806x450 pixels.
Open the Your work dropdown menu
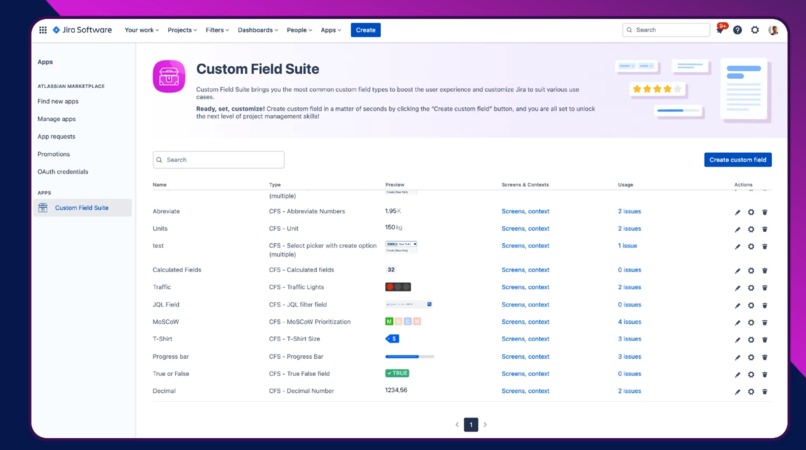(142, 30)
